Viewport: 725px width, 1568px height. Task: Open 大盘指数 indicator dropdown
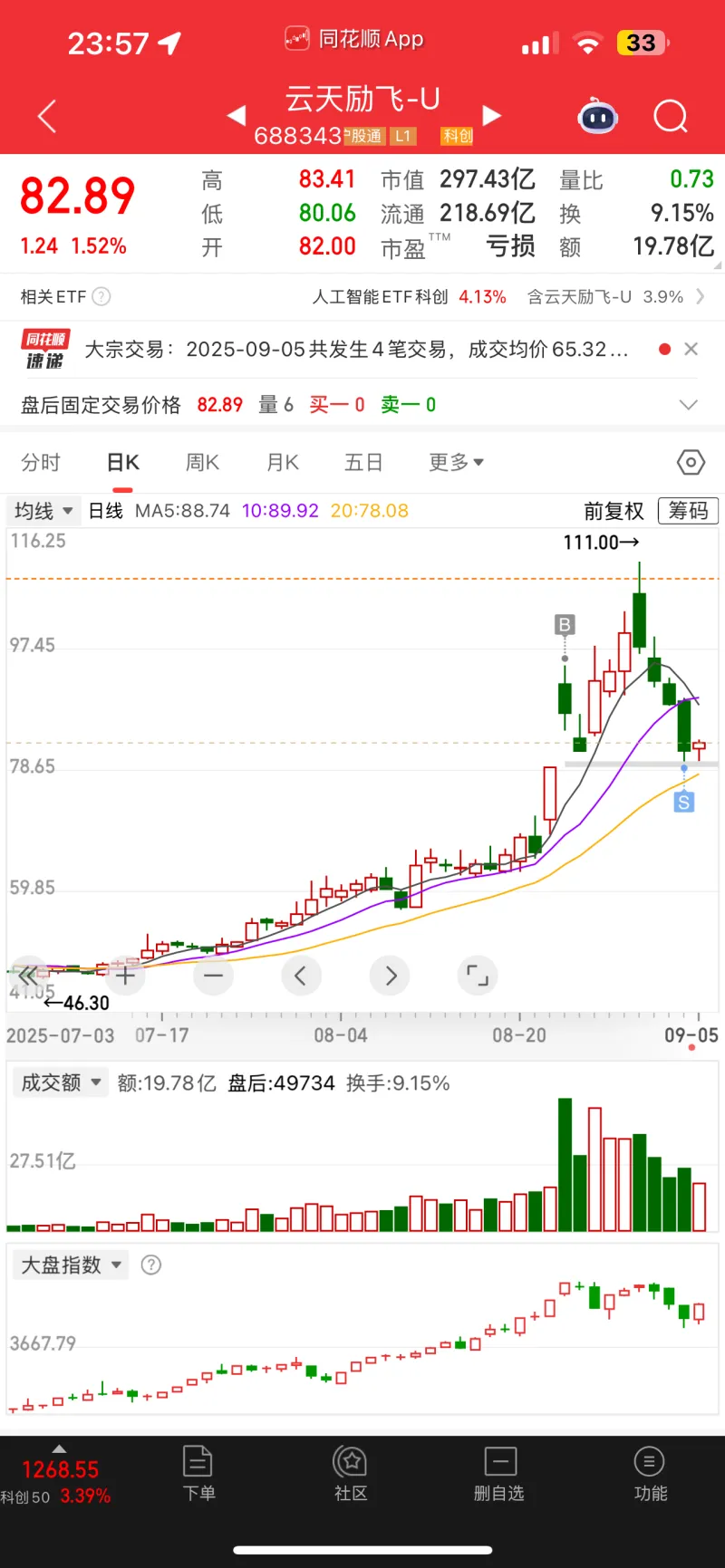(x=72, y=1265)
